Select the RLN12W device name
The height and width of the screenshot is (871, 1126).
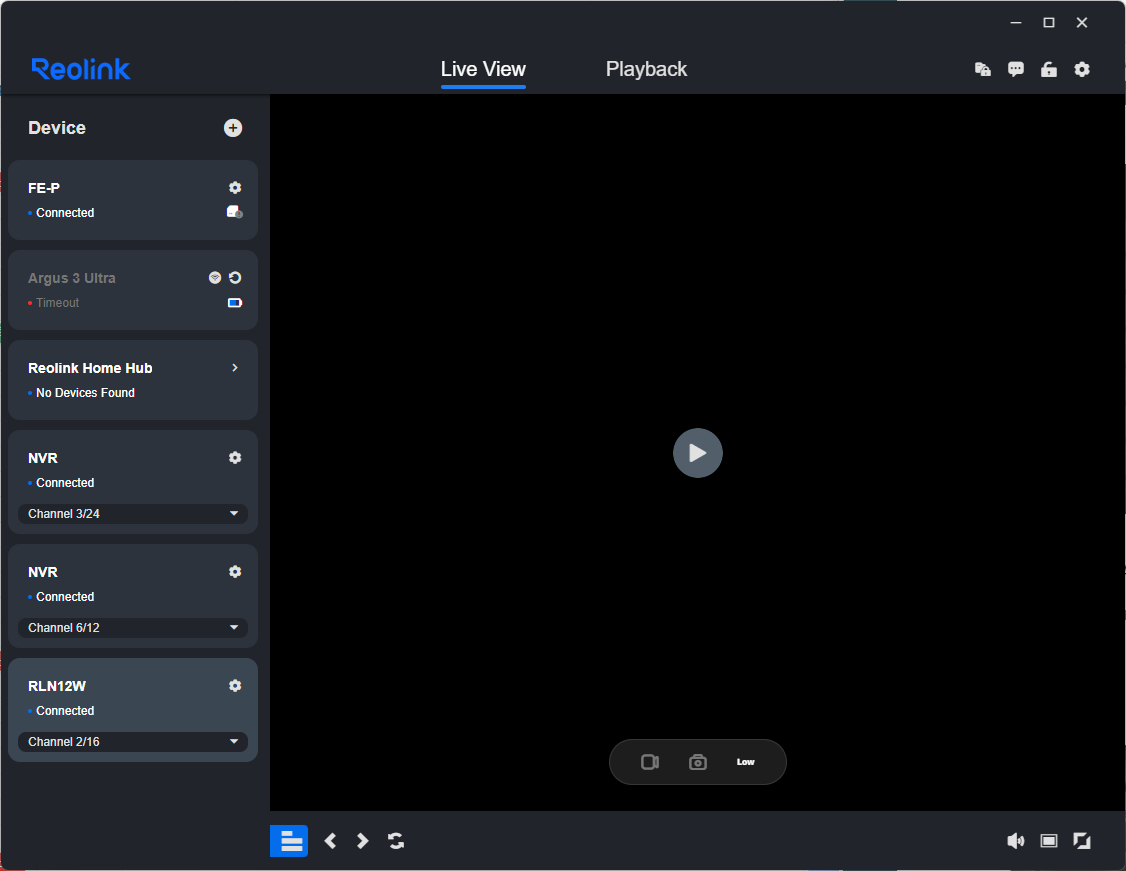57,686
